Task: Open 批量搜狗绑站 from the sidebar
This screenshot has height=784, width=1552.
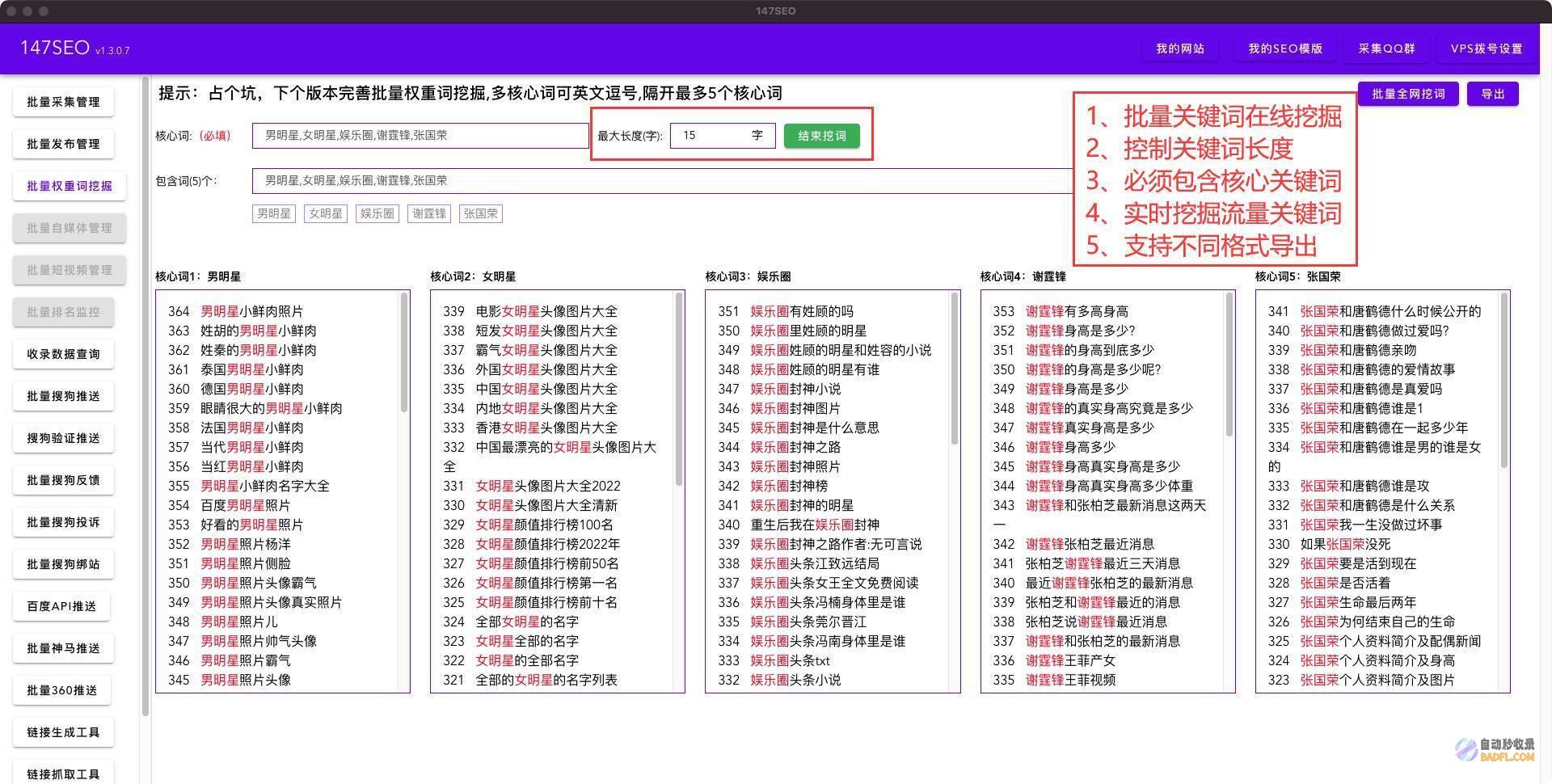Action: point(63,564)
